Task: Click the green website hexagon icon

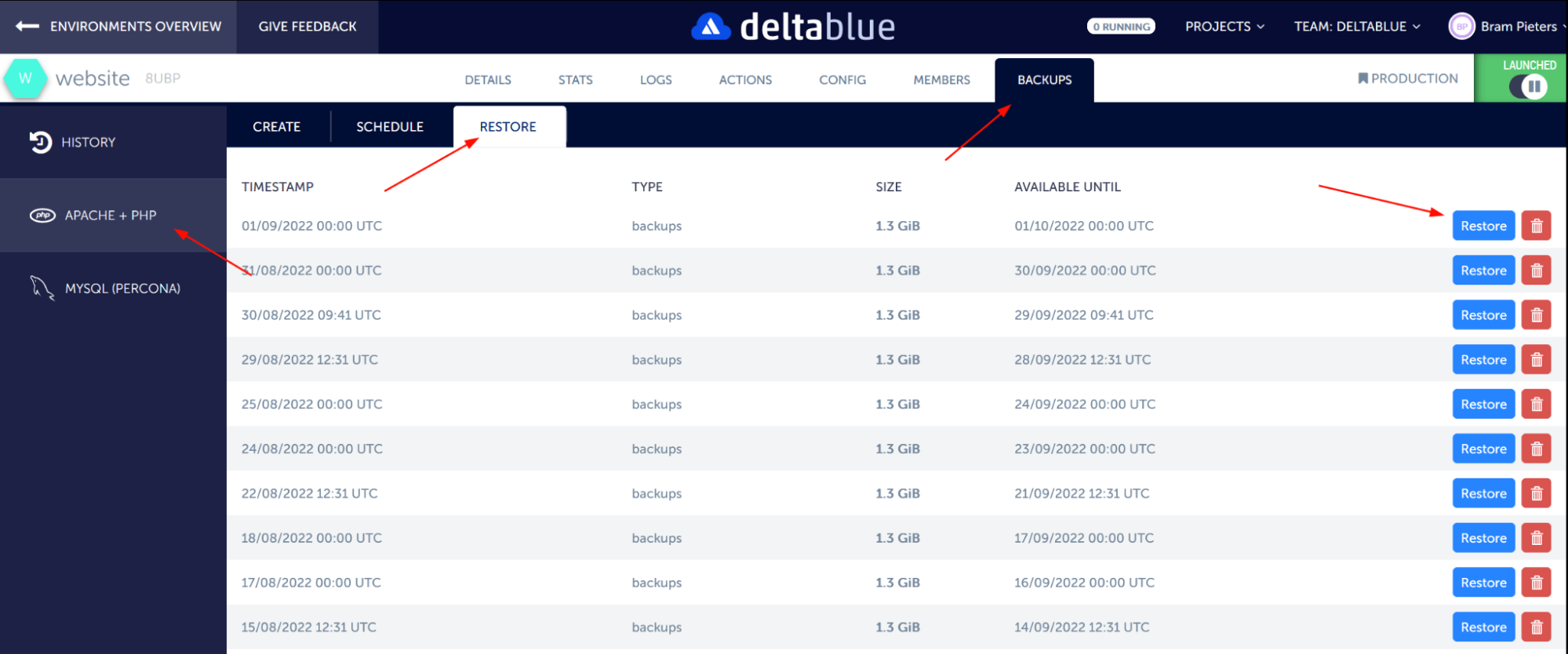Action: 25,78
